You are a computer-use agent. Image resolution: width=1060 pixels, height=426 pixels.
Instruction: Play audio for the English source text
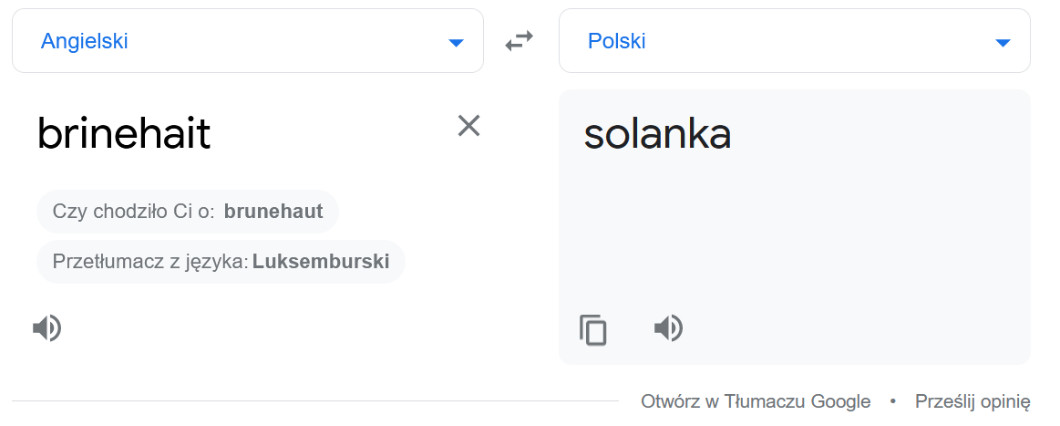click(x=47, y=328)
